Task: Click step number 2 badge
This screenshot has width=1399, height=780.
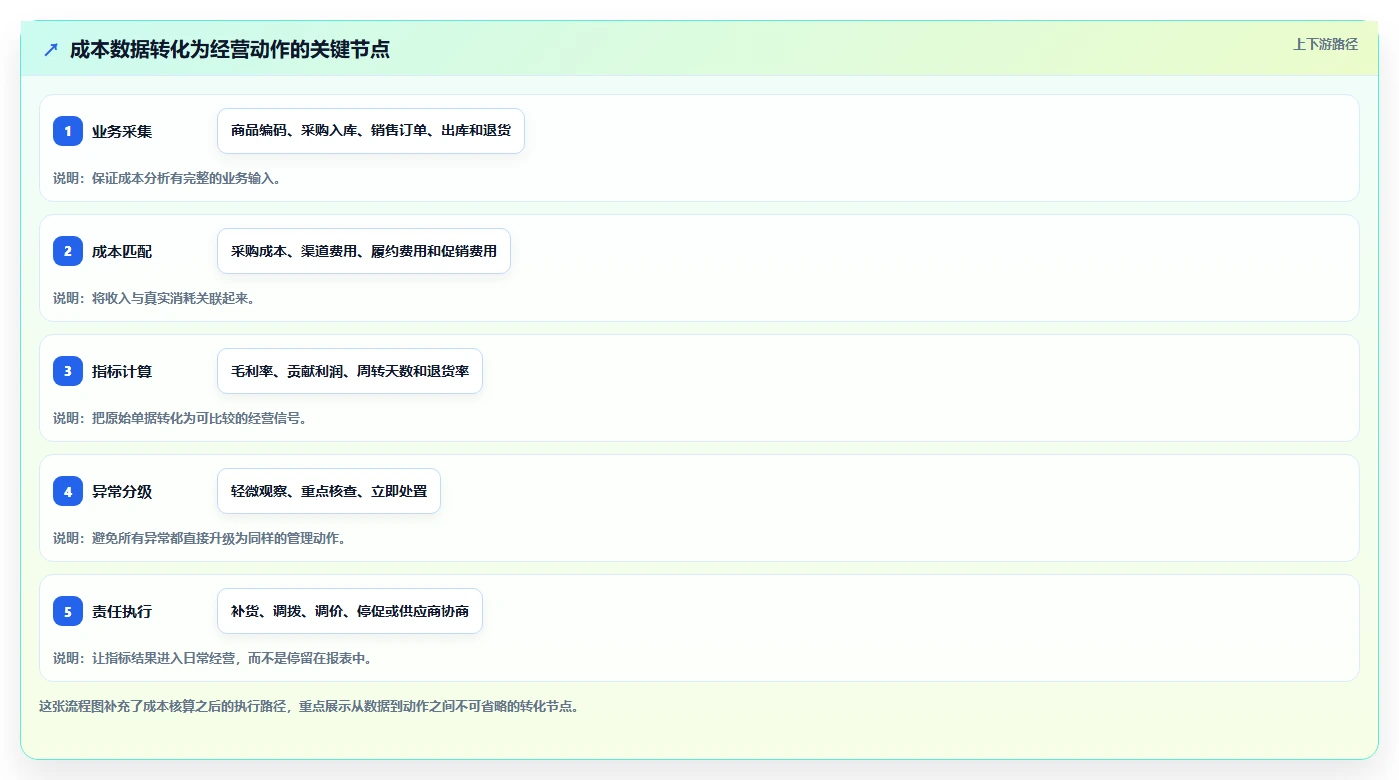Action: coord(68,251)
